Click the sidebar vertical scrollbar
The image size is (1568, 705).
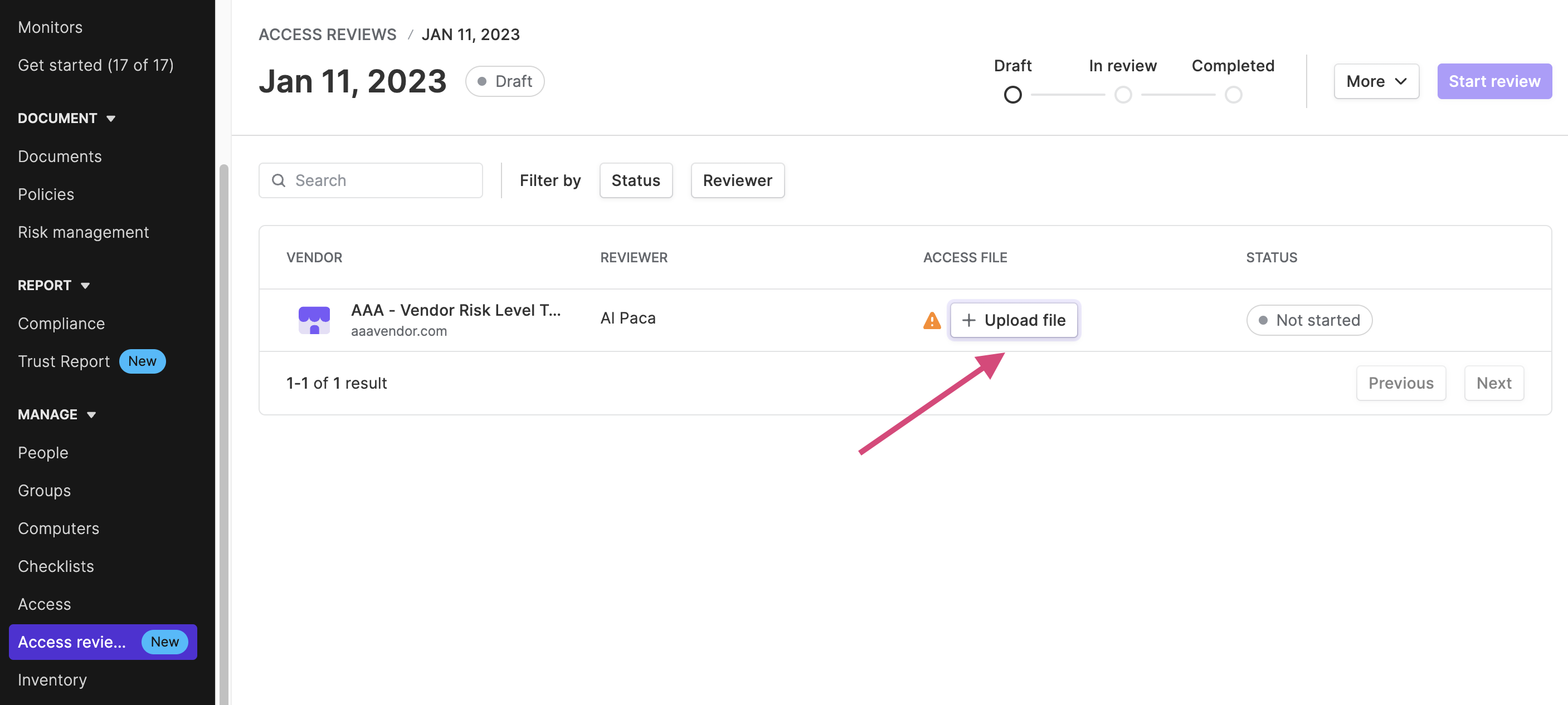click(223, 434)
